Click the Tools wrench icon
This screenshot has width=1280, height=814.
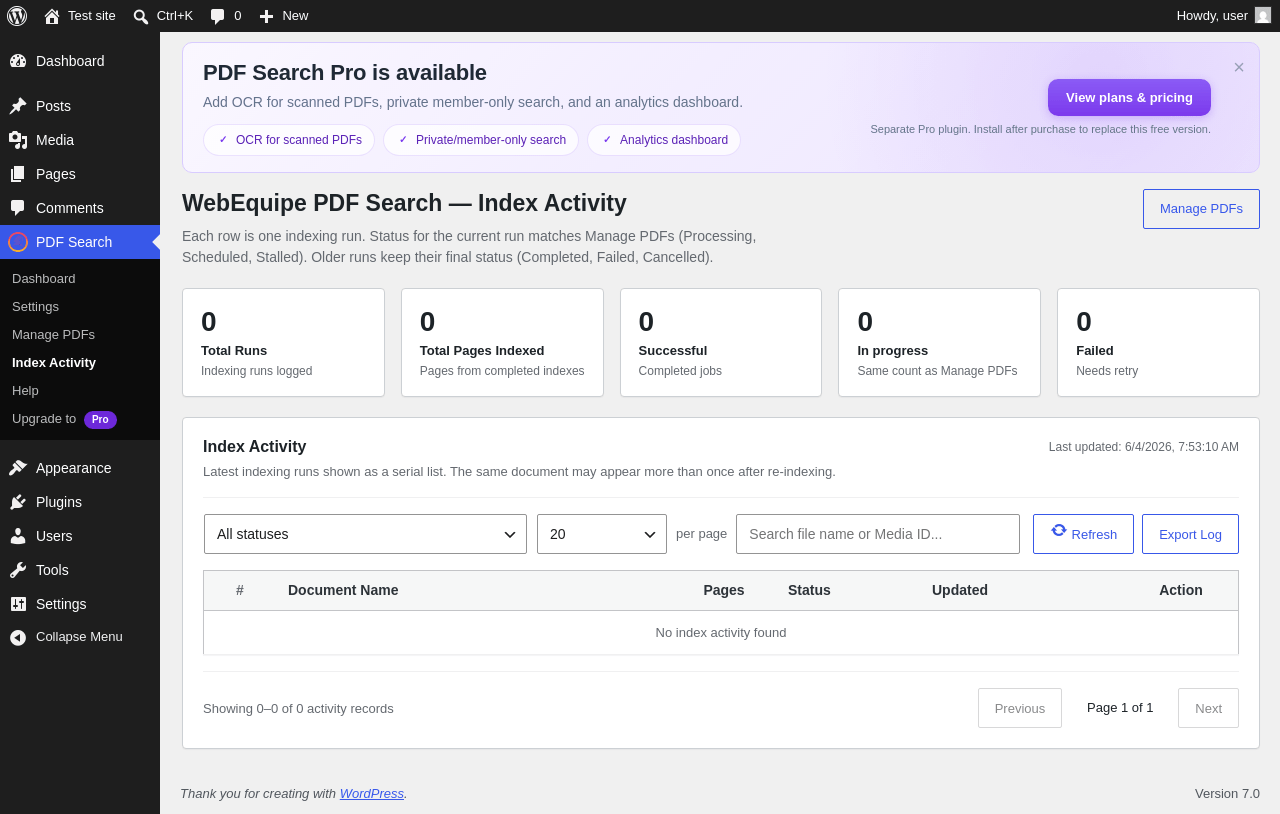click(18, 570)
